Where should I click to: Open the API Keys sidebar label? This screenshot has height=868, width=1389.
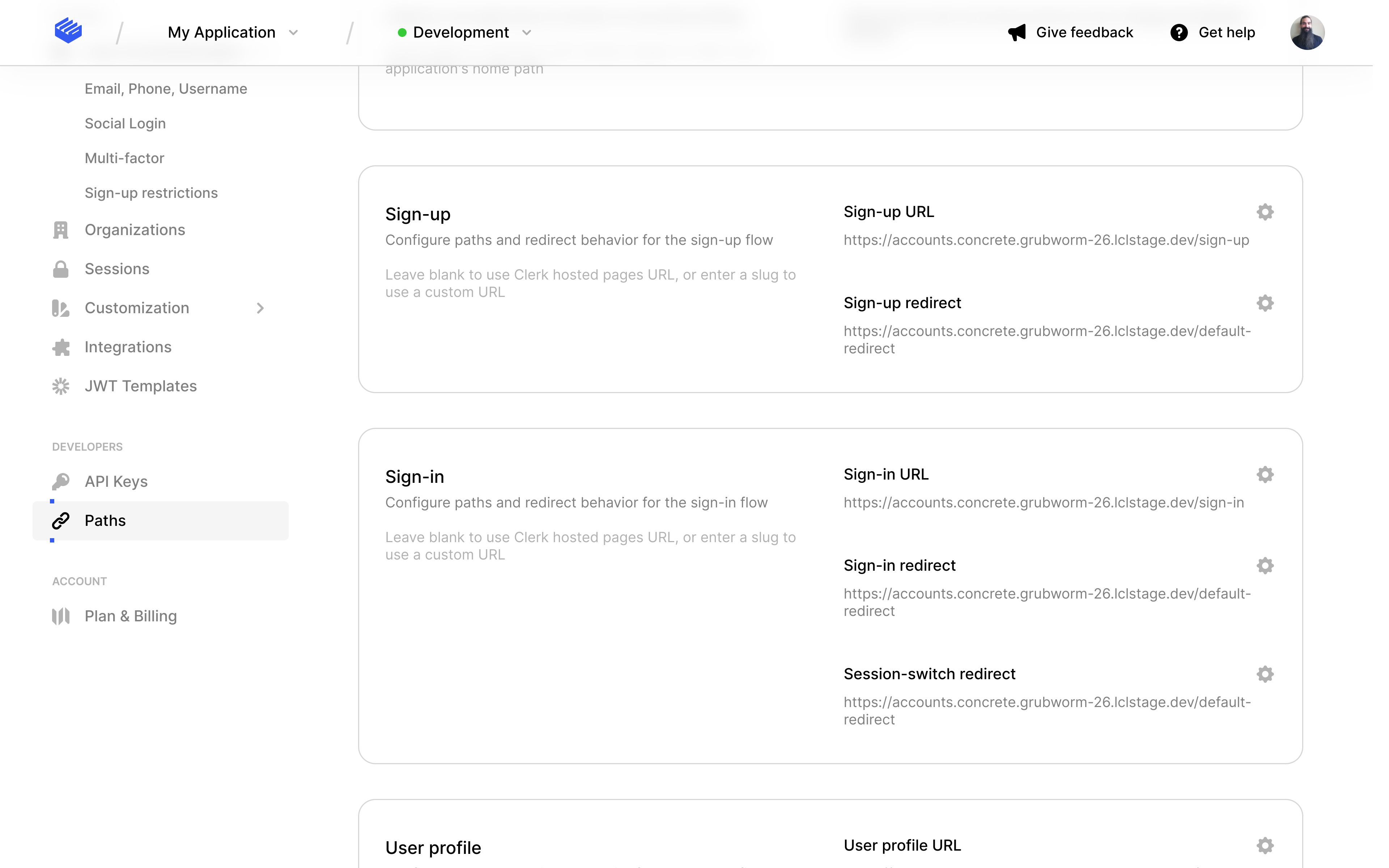116,482
